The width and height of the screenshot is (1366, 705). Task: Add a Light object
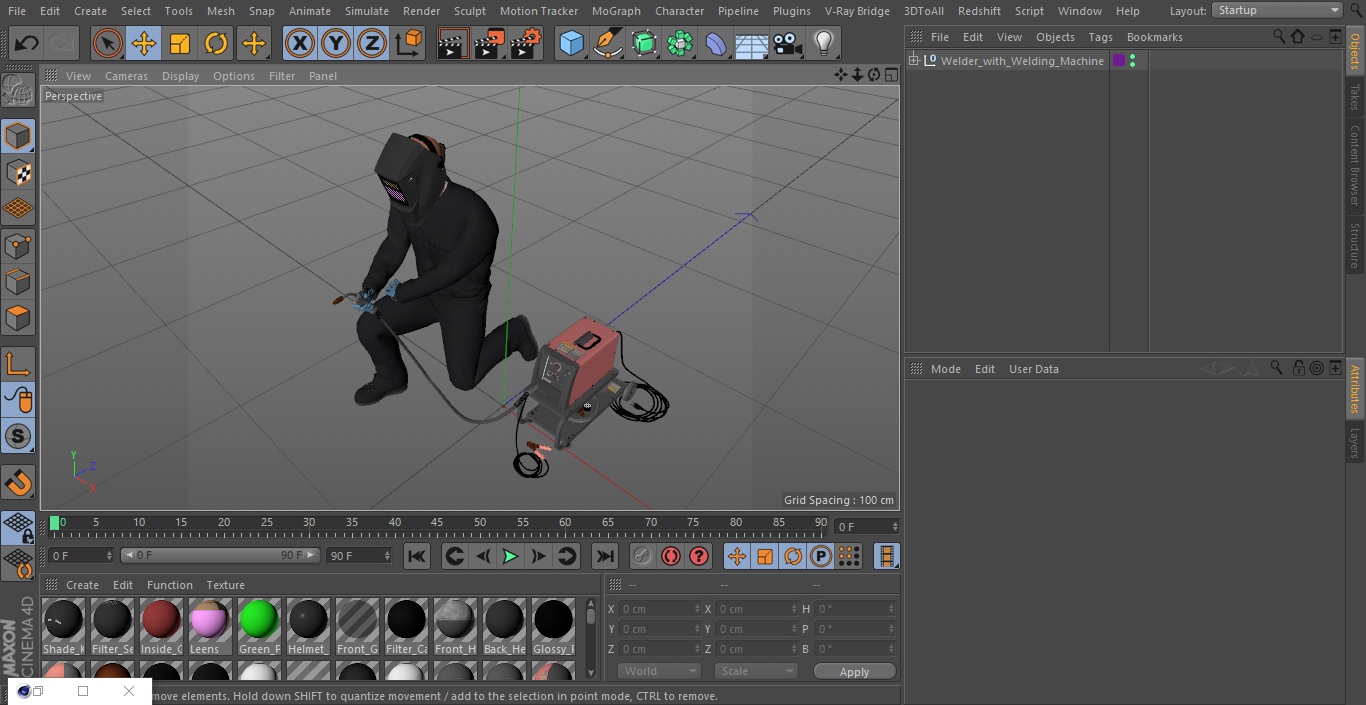tap(824, 43)
